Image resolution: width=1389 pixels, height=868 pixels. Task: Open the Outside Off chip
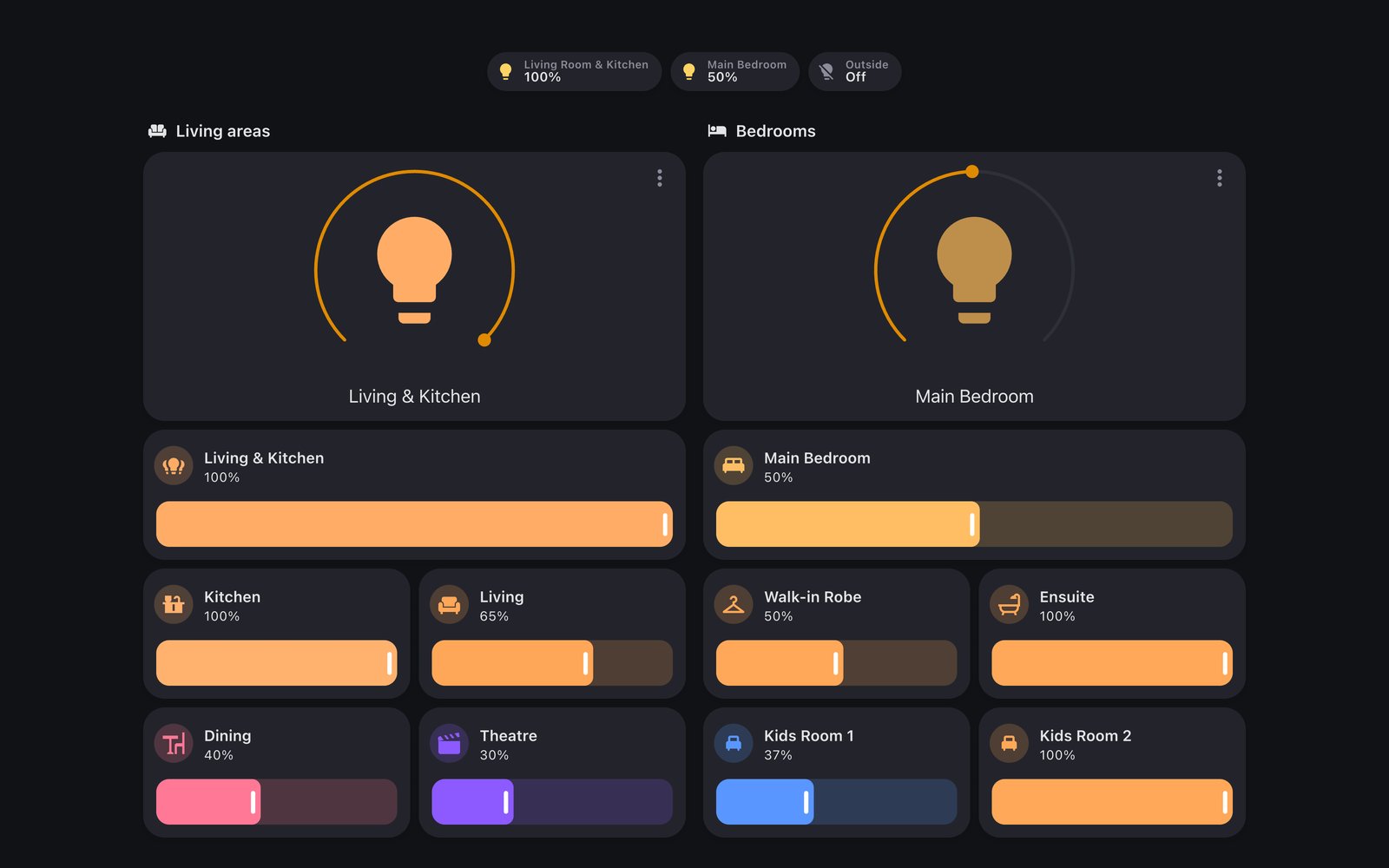pyautogui.click(x=854, y=71)
